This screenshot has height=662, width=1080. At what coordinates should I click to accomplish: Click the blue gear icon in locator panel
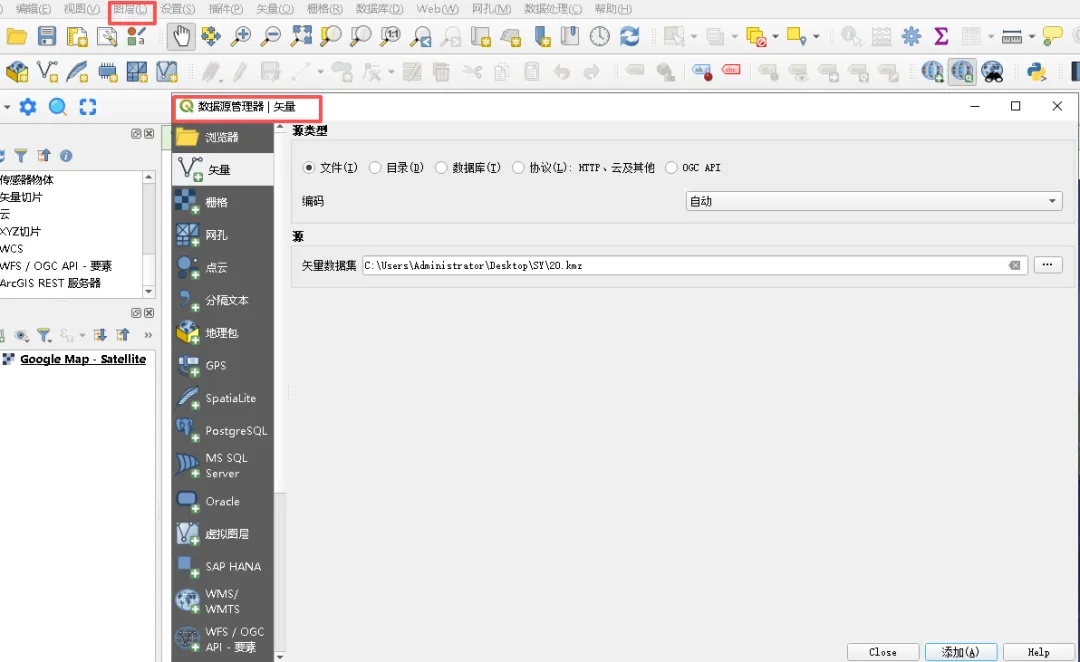pyautogui.click(x=28, y=107)
